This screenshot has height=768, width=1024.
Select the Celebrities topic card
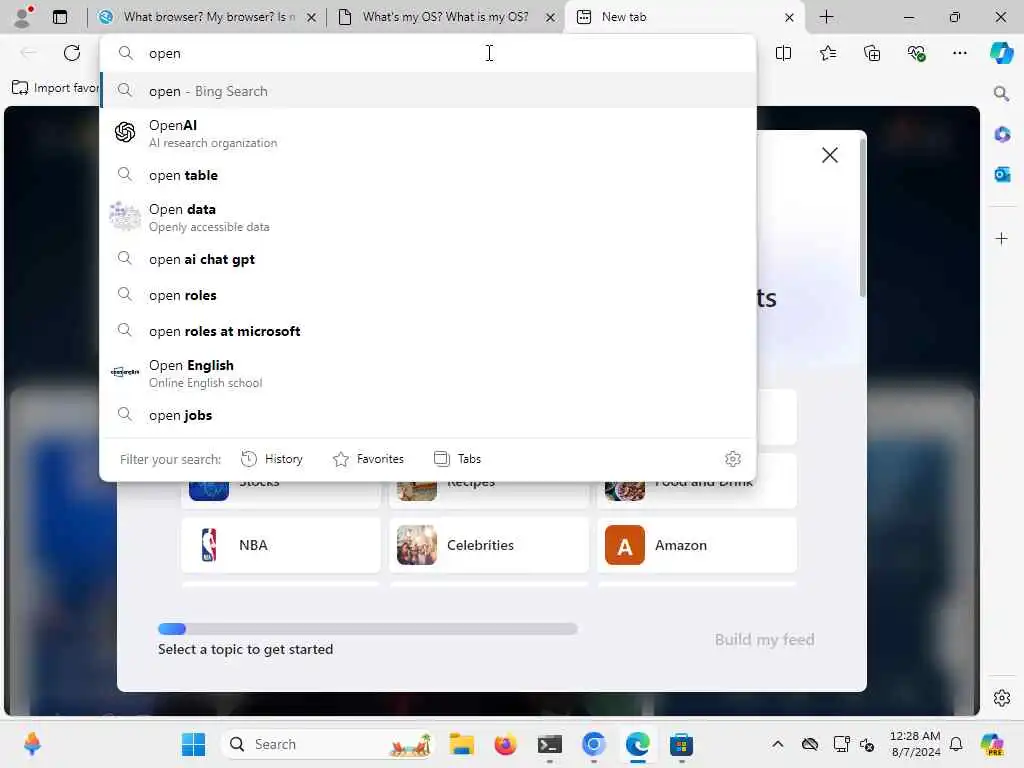(x=488, y=545)
